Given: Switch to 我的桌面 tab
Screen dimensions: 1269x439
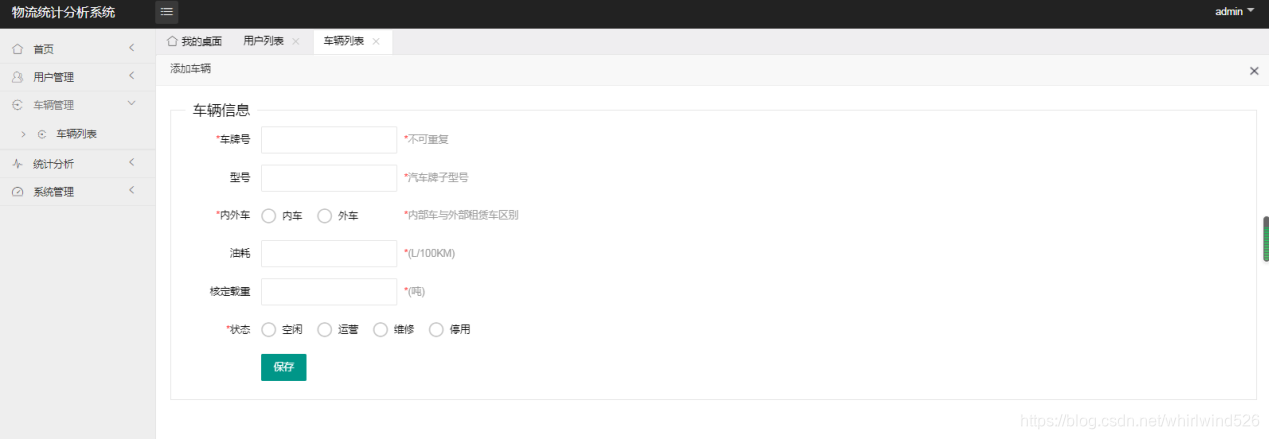Looking at the screenshot, I should pyautogui.click(x=194, y=41).
